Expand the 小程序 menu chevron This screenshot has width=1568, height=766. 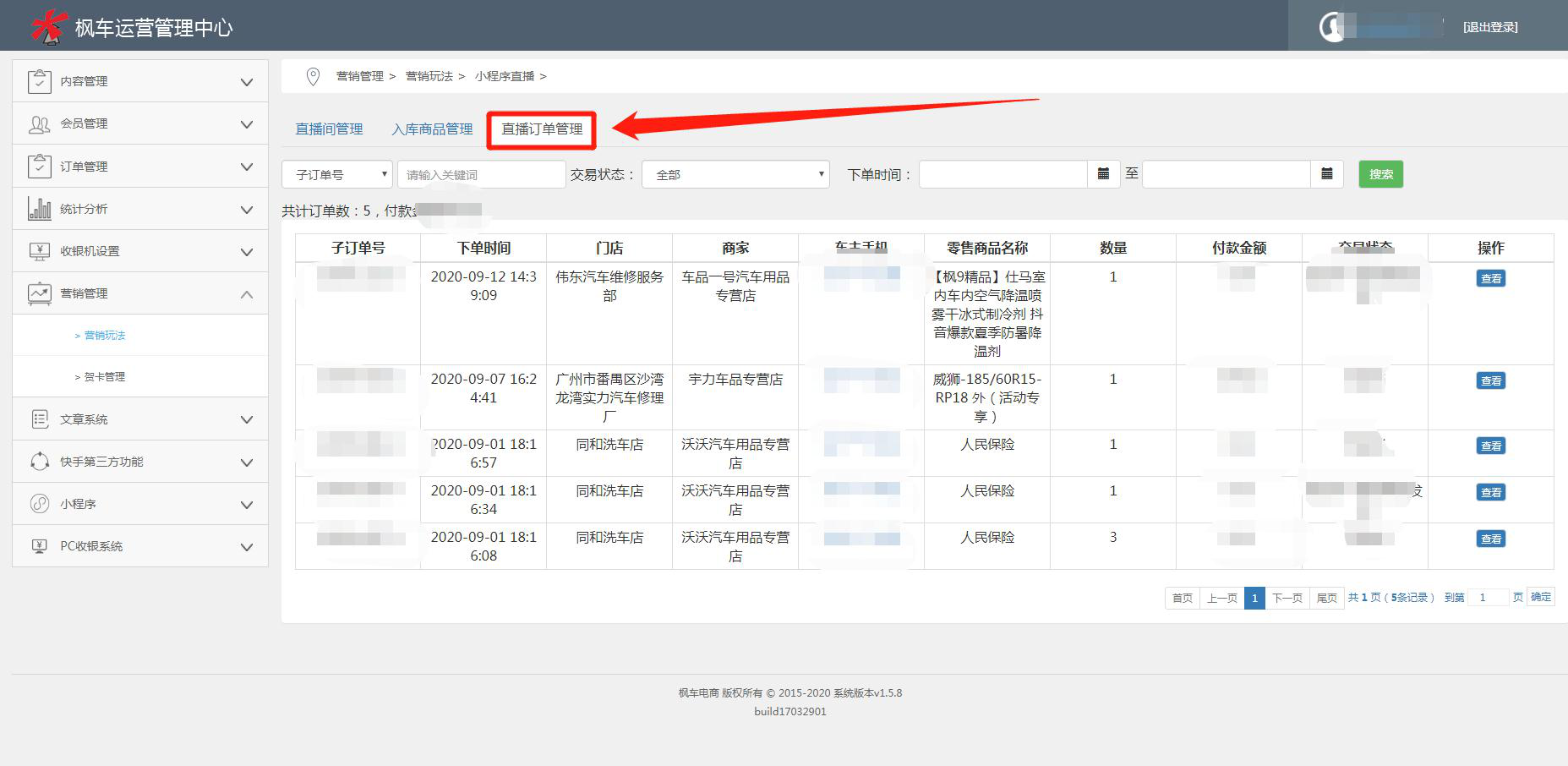tap(247, 505)
